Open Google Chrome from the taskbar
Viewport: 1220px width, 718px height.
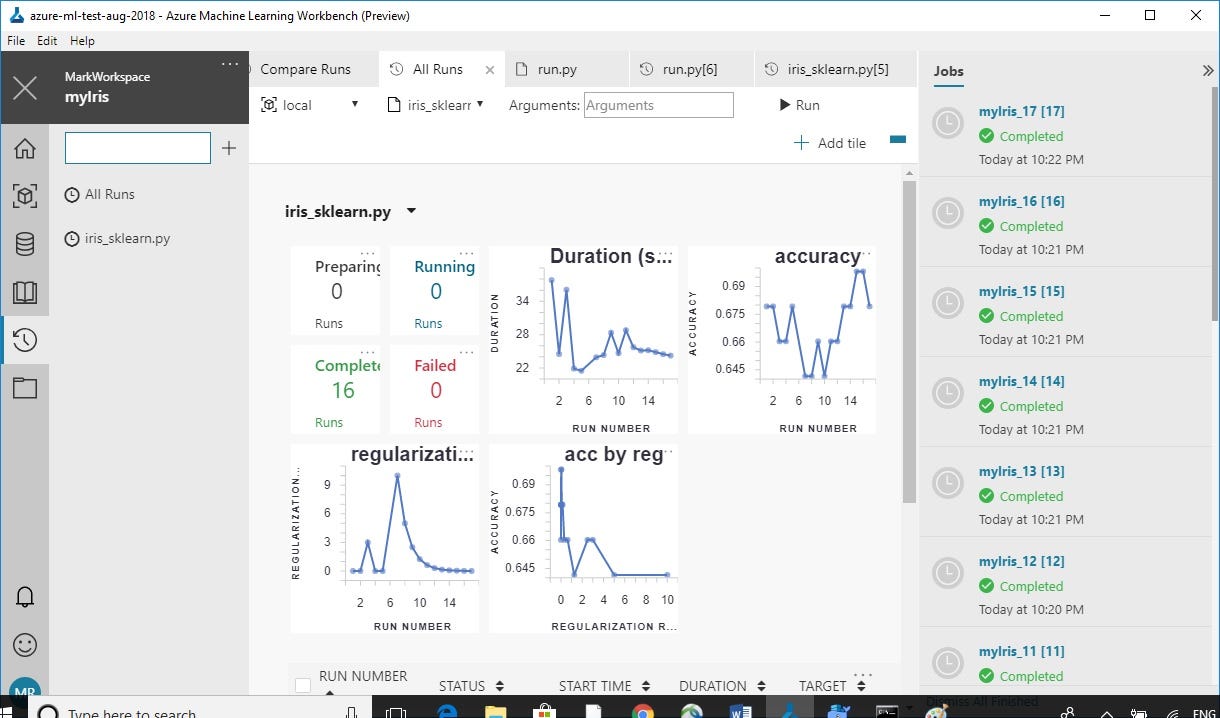[642, 712]
